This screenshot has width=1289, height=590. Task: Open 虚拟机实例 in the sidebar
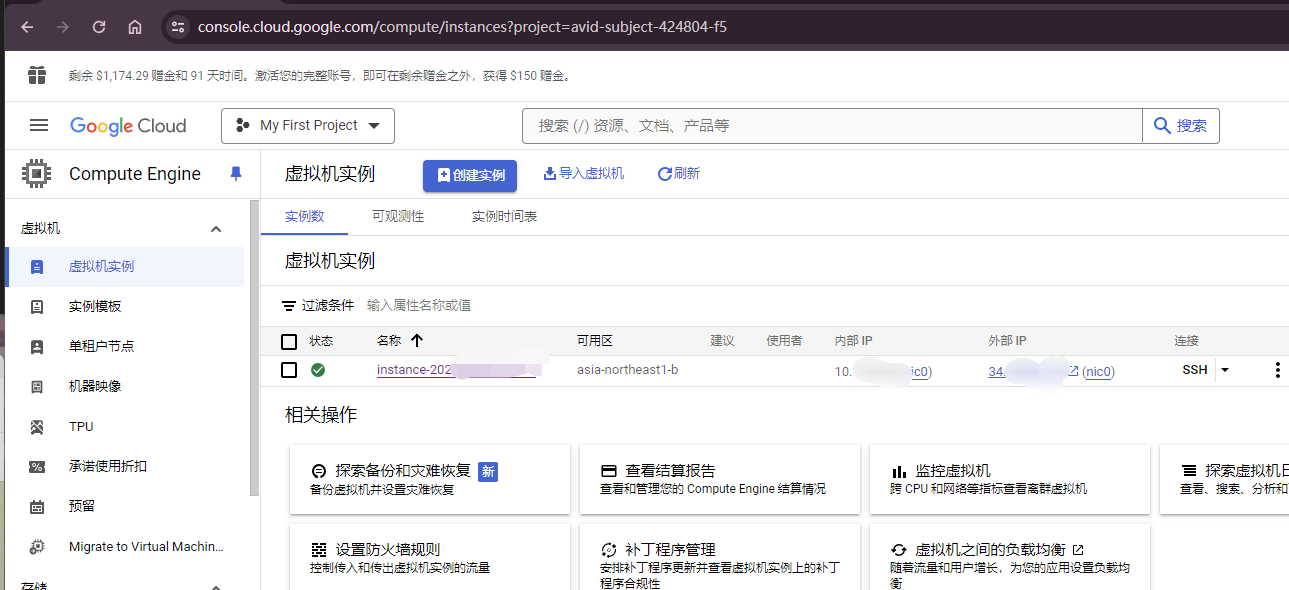tap(125, 267)
